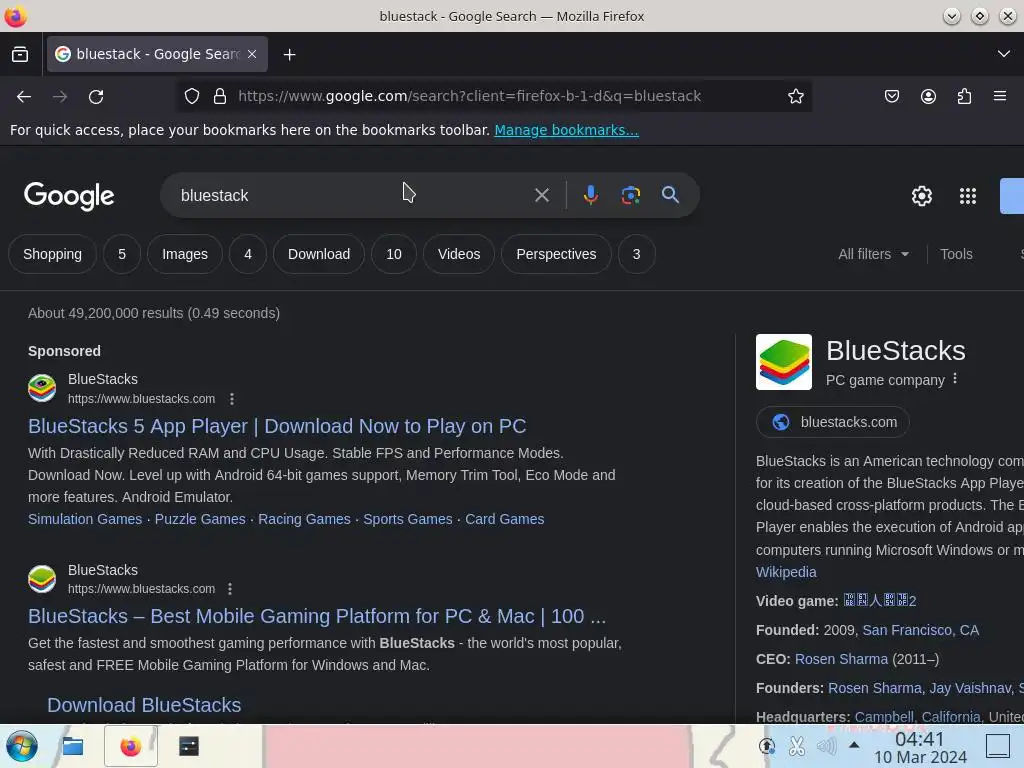Select the '3' filter chip
Image resolution: width=1024 pixels, height=768 pixels.
[x=636, y=254]
